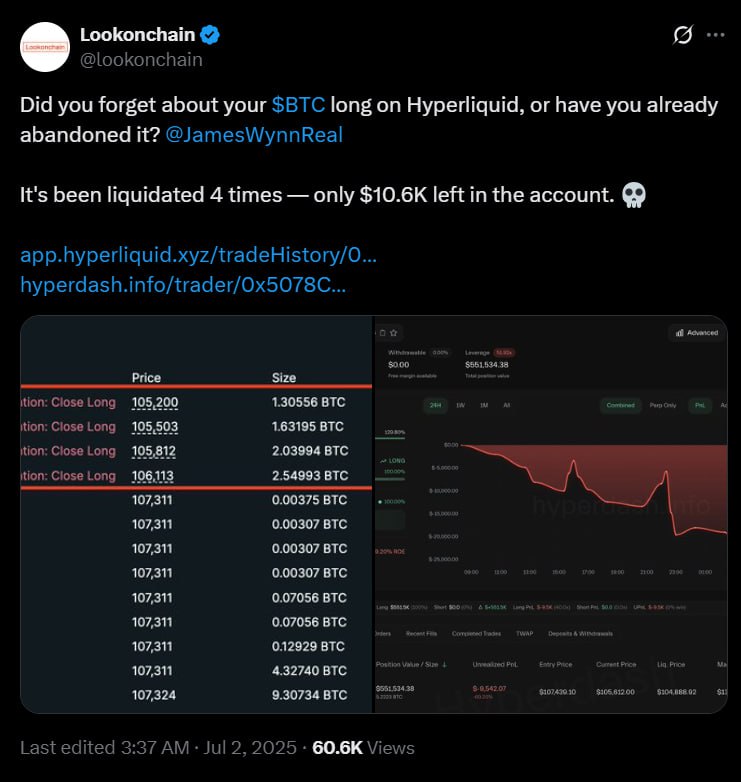Click the blue verified badge

click(210, 35)
